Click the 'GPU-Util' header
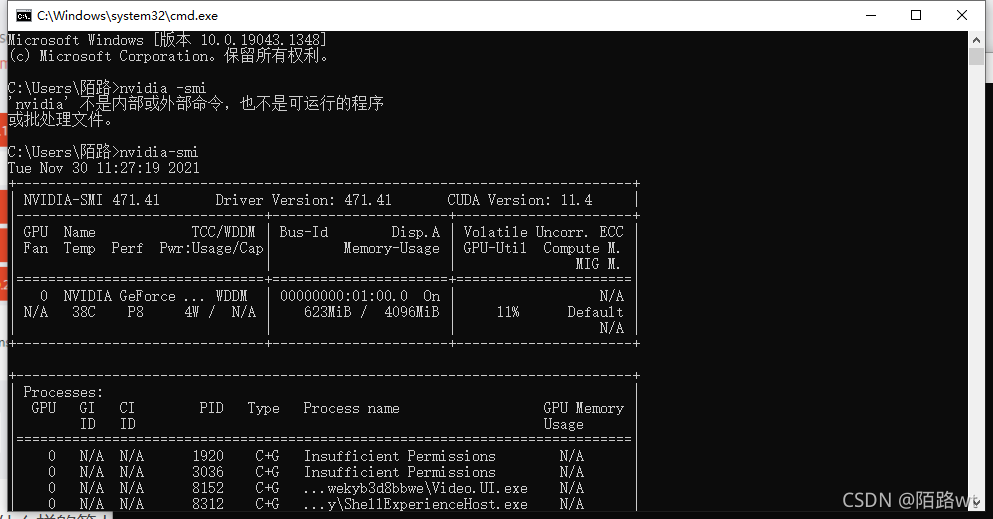 point(495,248)
